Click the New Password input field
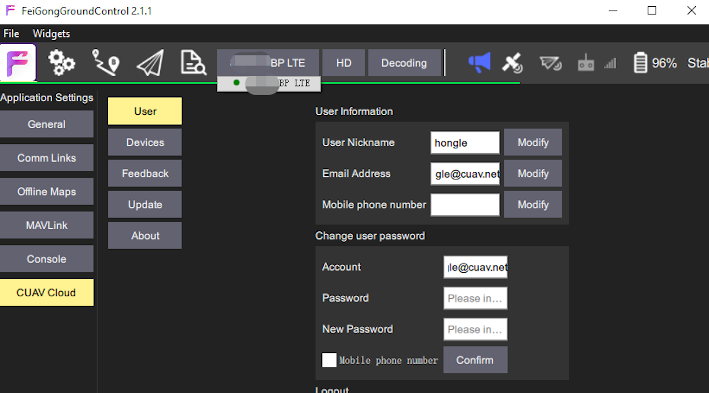Screen dimensions: 709x393 [x=475, y=329]
